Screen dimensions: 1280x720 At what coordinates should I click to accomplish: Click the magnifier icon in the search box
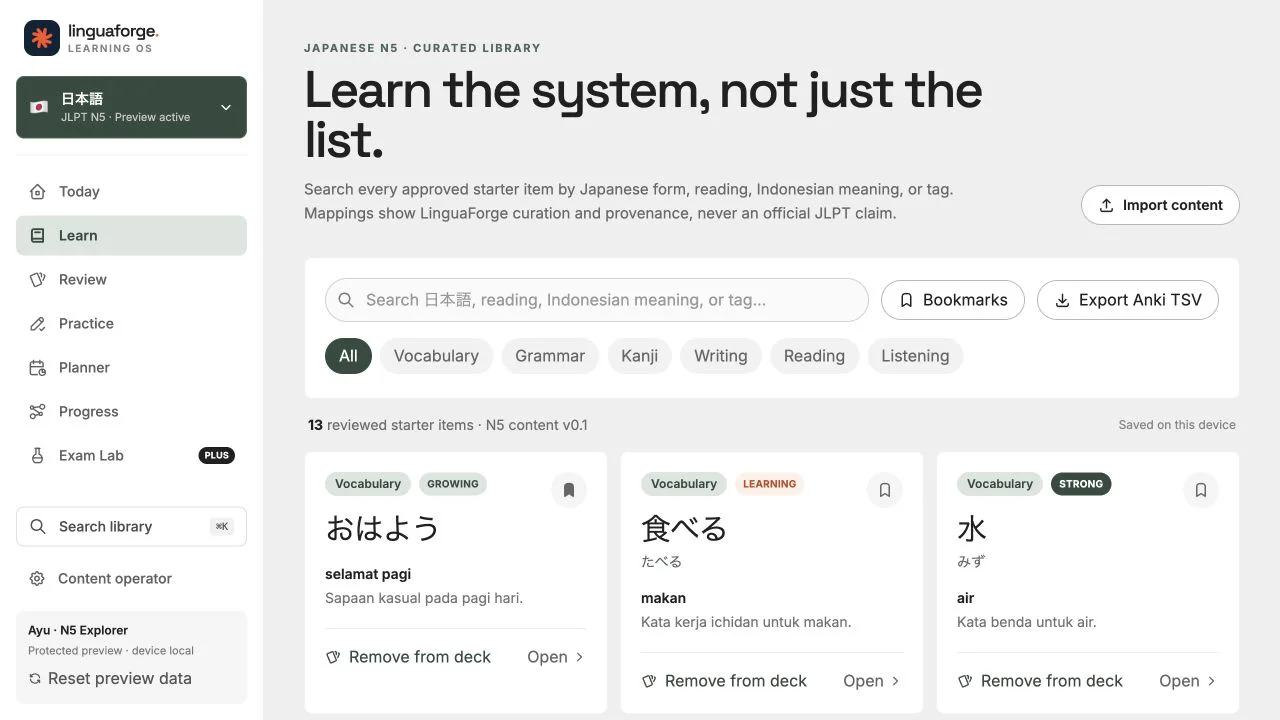pos(346,300)
